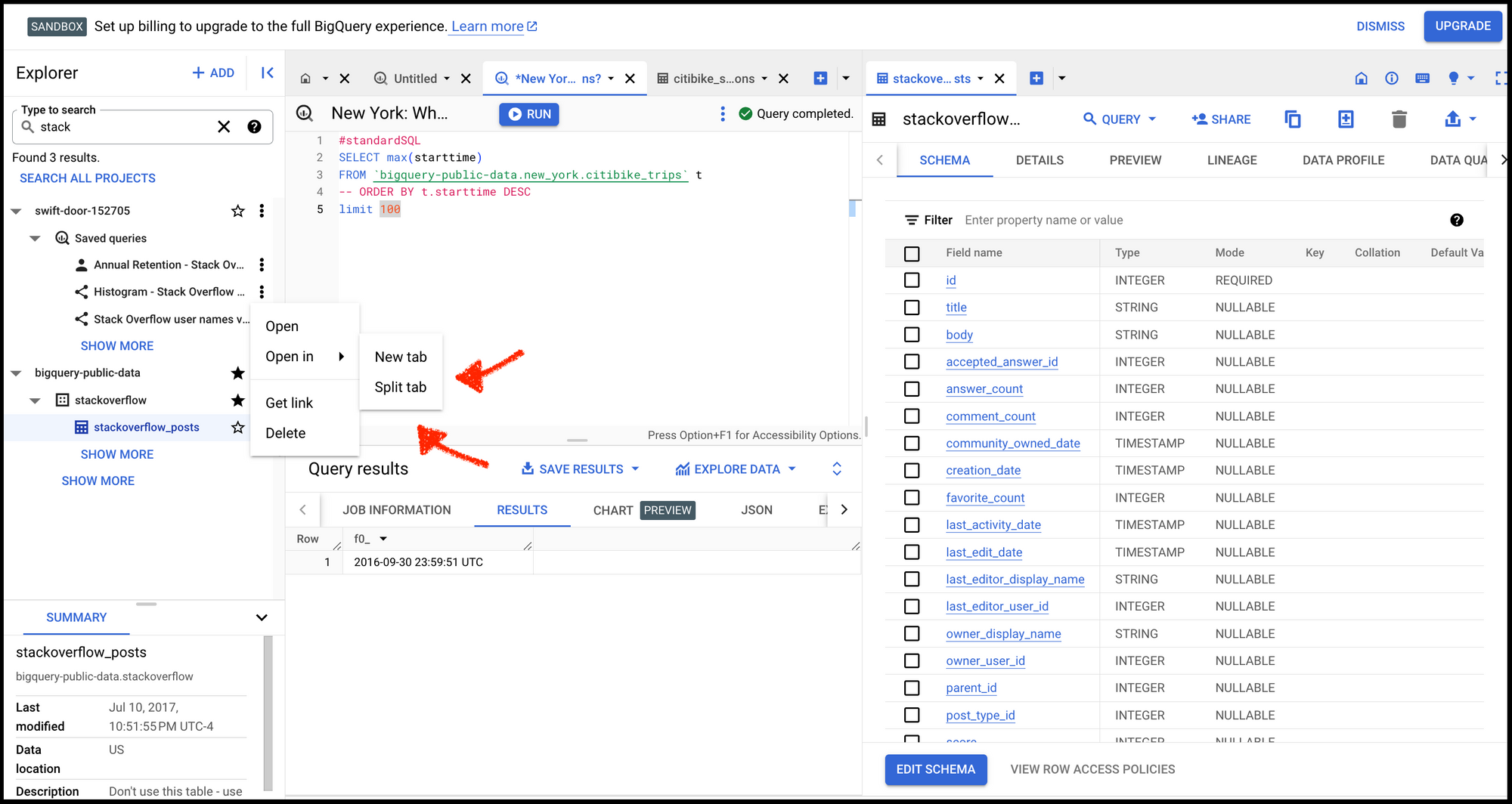Star the swift-door-152705 project
1512x804 pixels.
[x=238, y=211]
